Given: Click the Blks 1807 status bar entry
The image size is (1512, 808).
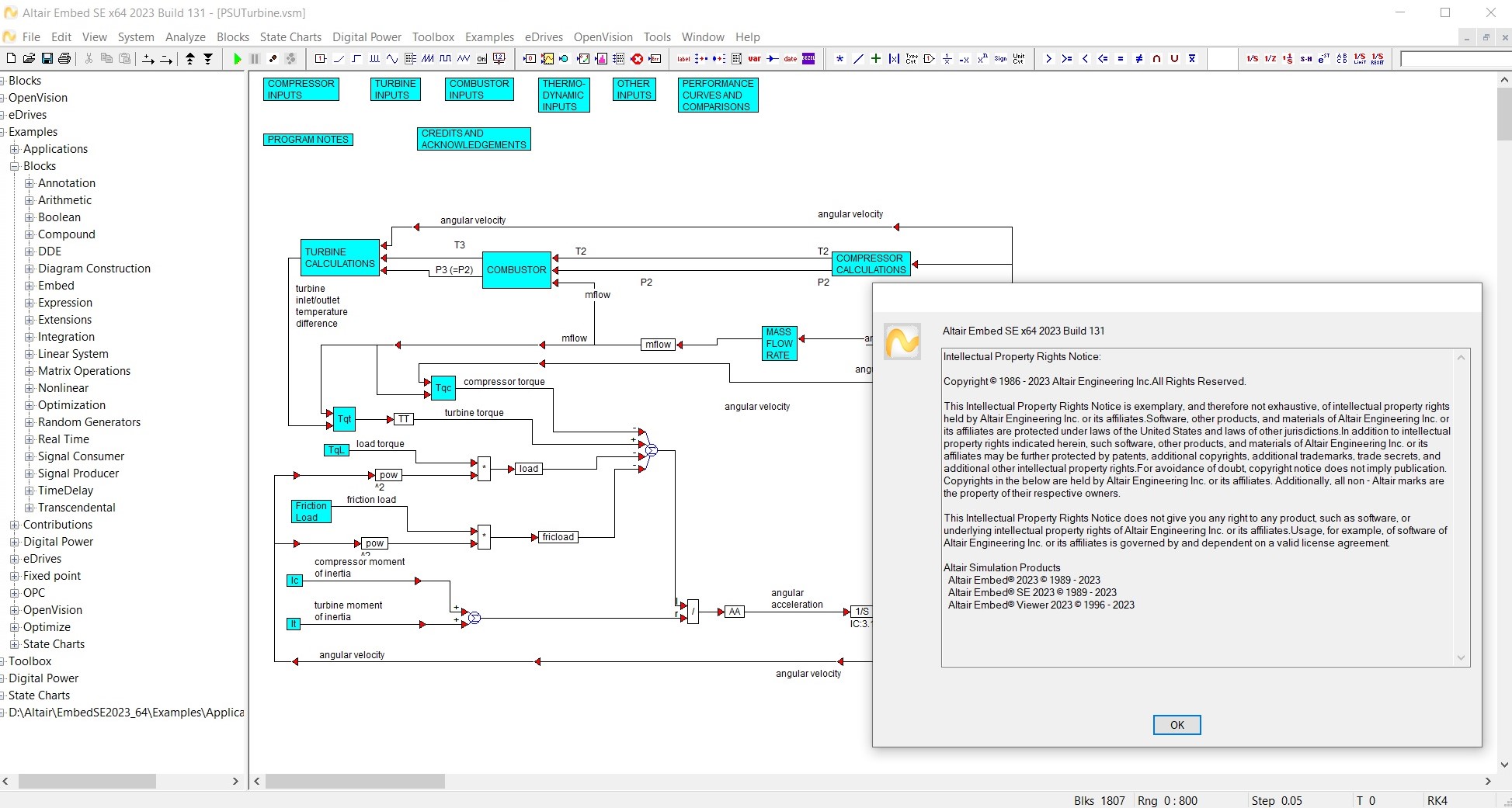Looking at the screenshot, I should (x=1099, y=800).
